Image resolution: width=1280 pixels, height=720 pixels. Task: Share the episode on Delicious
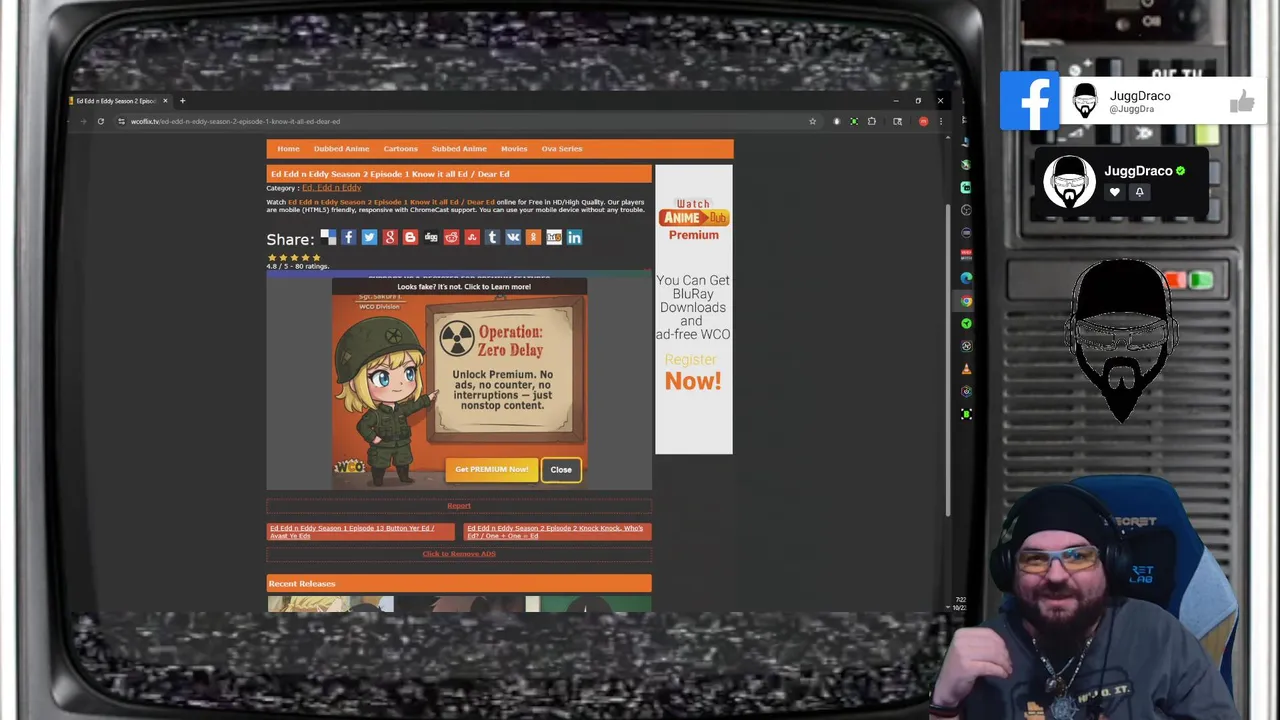(x=328, y=237)
